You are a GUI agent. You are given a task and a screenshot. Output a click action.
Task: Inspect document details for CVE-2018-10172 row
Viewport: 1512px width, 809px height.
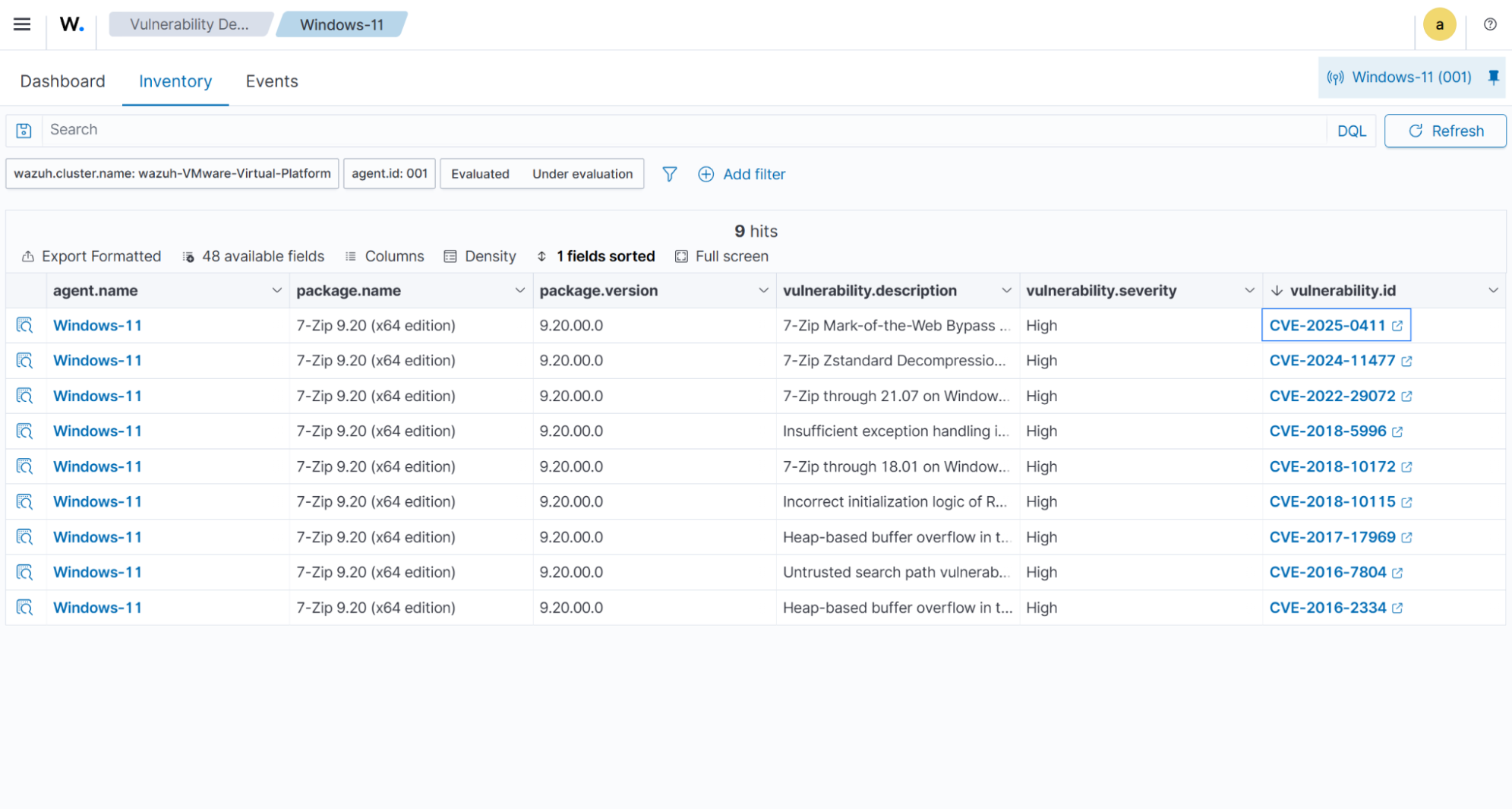(x=25, y=466)
